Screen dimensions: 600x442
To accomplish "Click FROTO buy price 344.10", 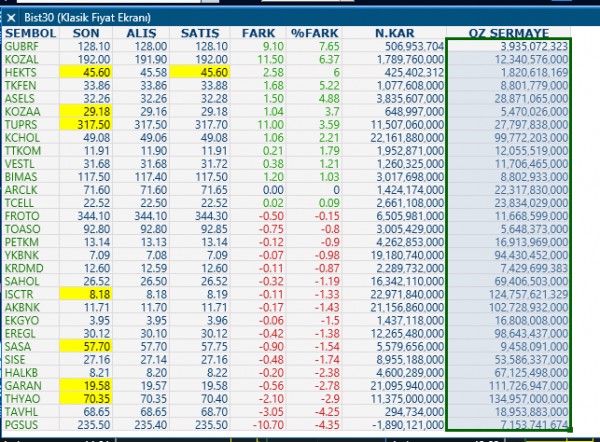I will (150, 216).
